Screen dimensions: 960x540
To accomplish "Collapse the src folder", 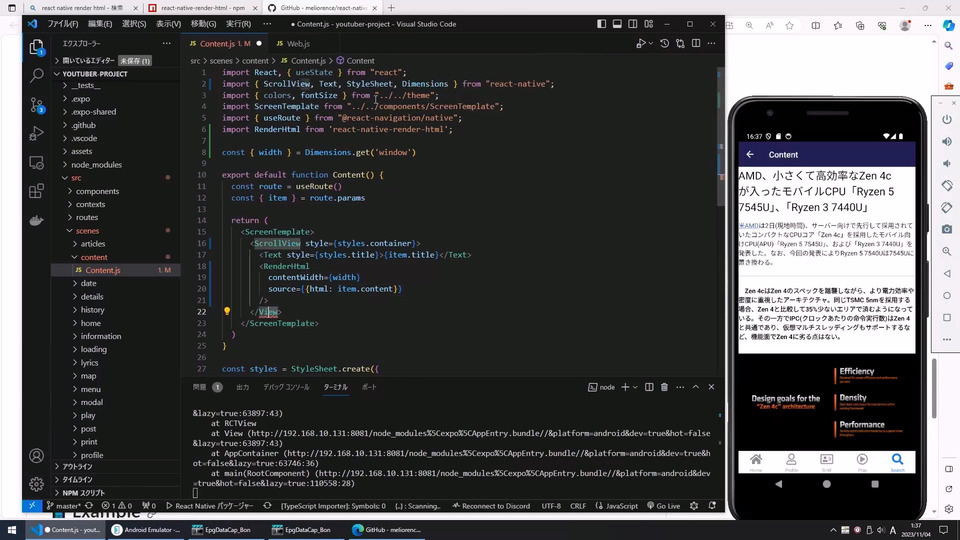I will (x=75, y=178).
